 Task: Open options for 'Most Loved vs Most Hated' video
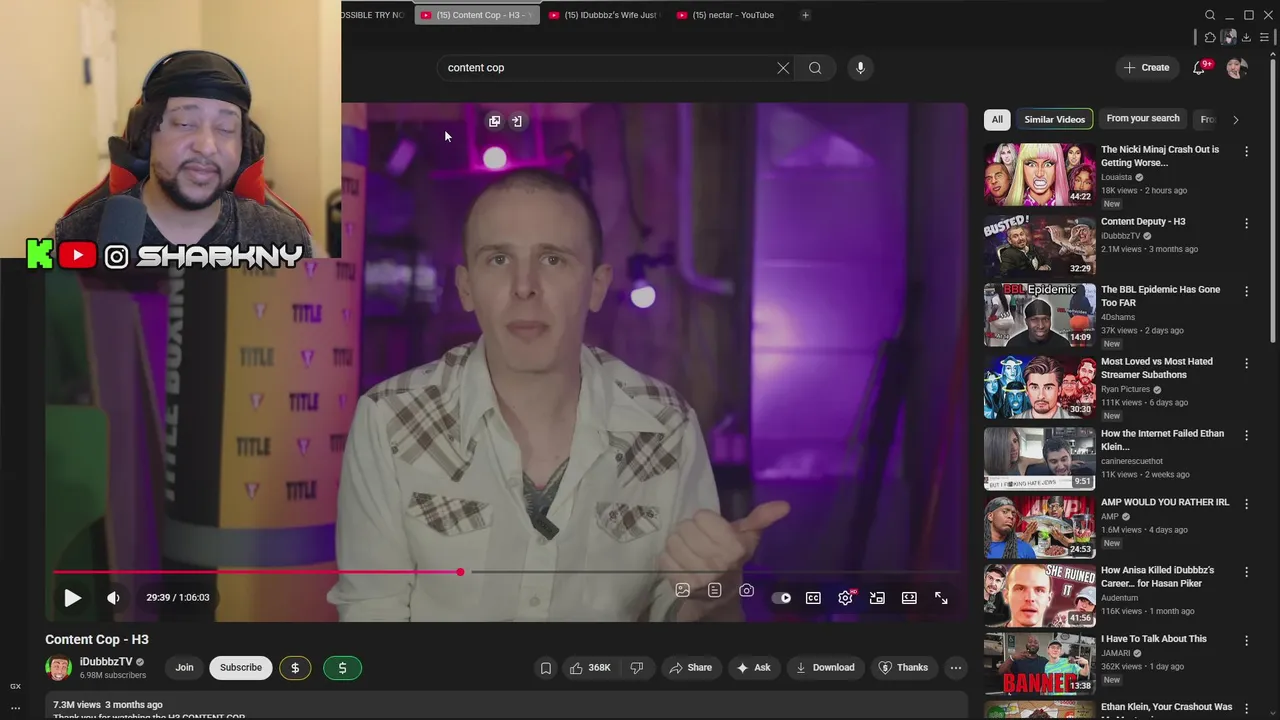tap(1246, 363)
